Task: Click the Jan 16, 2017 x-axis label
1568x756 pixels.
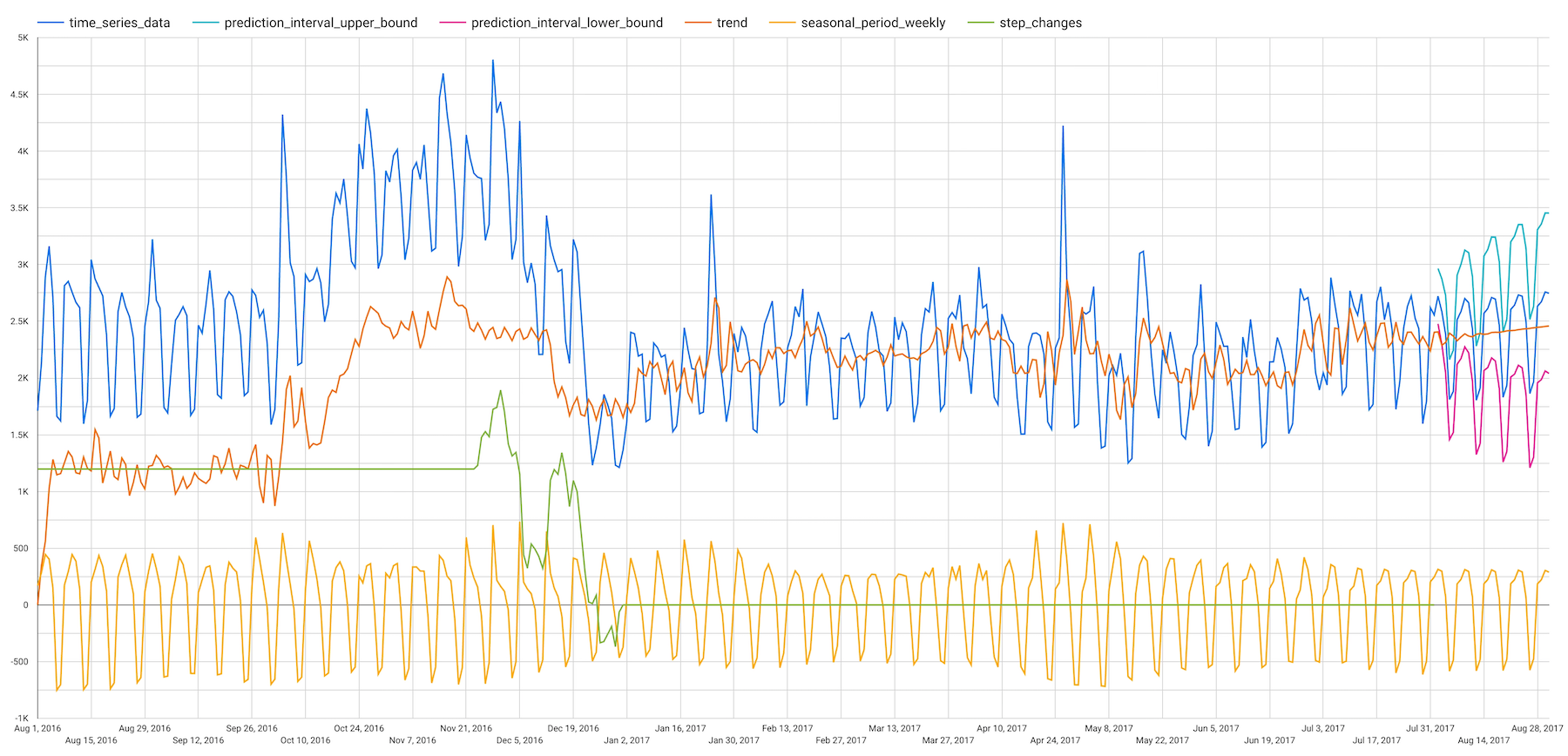Action: [680, 728]
